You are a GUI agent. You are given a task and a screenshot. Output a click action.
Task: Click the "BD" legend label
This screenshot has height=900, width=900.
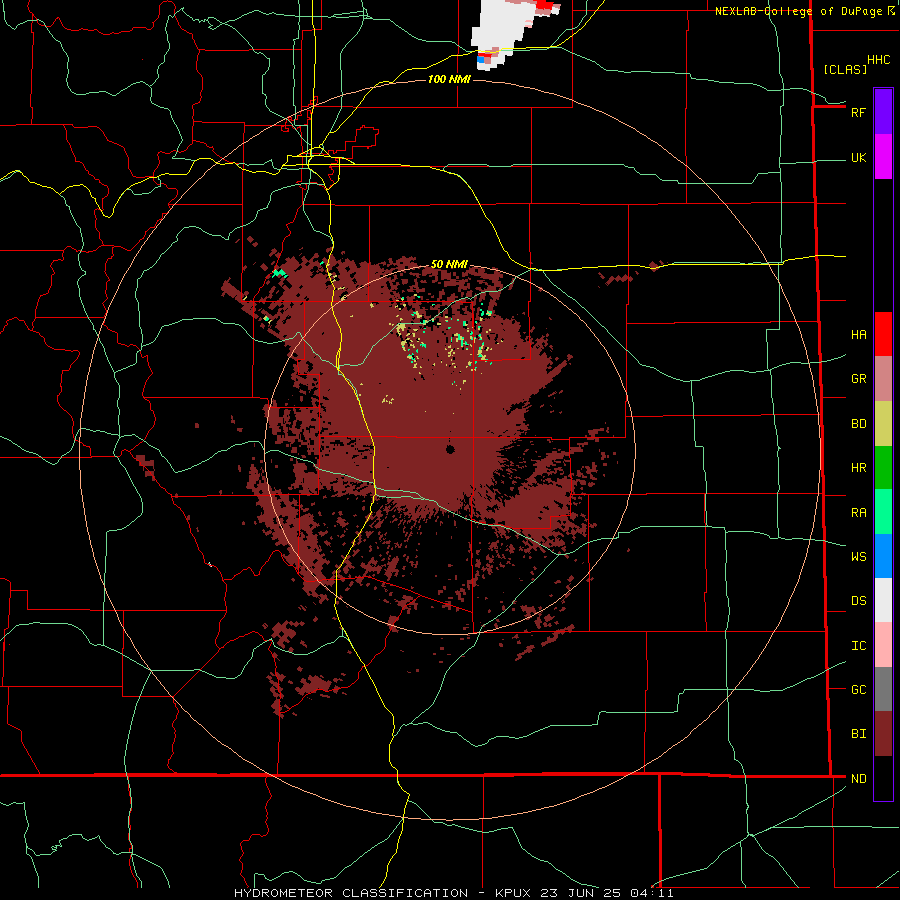858,424
